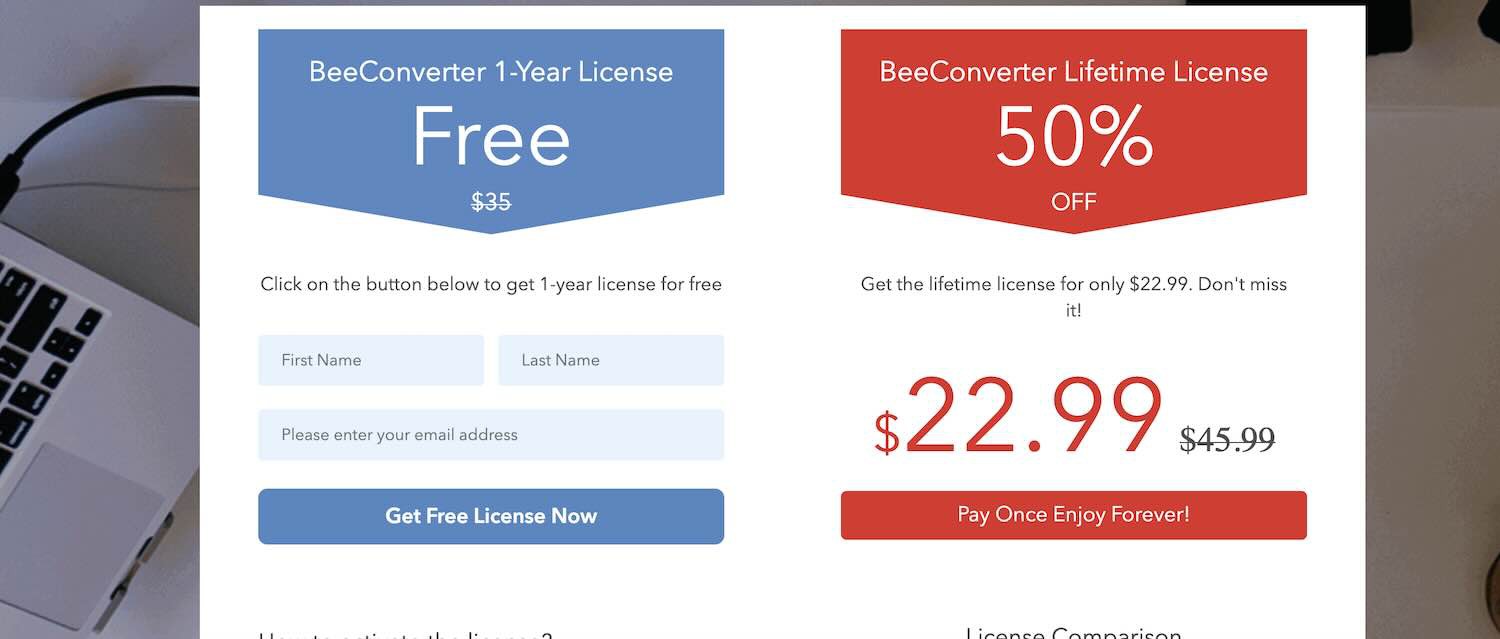
Task: Click the red dollar sign symbol
Action: coord(886,433)
